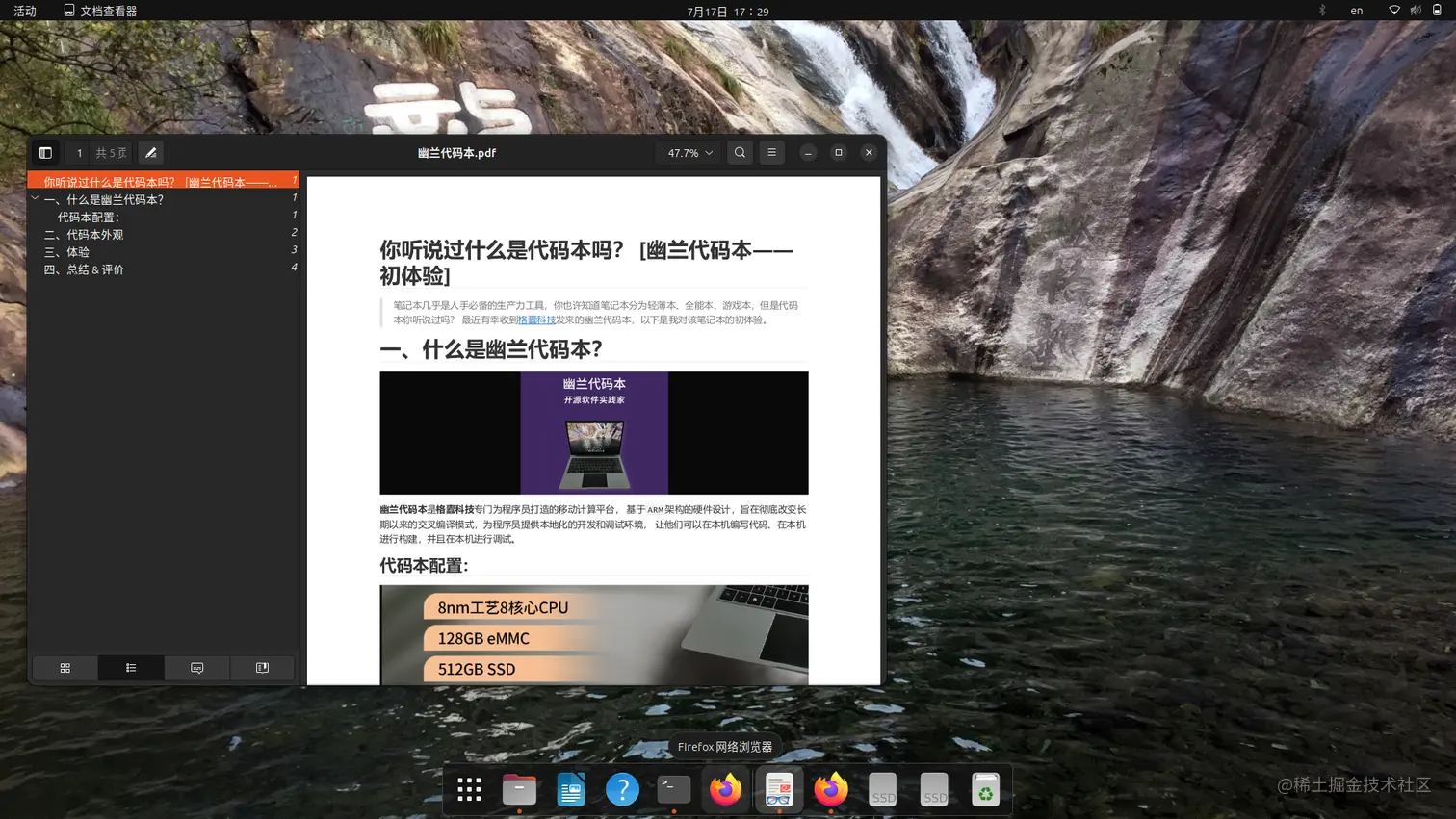The width and height of the screenshot is (1456, 819).
Task: Open the annotation pencil tool
Action: (150, 152)
